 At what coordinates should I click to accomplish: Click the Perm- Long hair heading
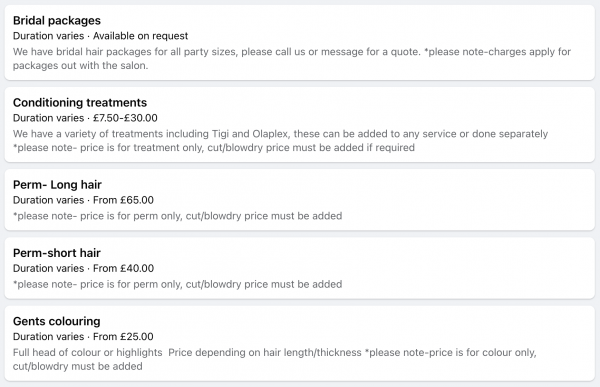[57, 185]
